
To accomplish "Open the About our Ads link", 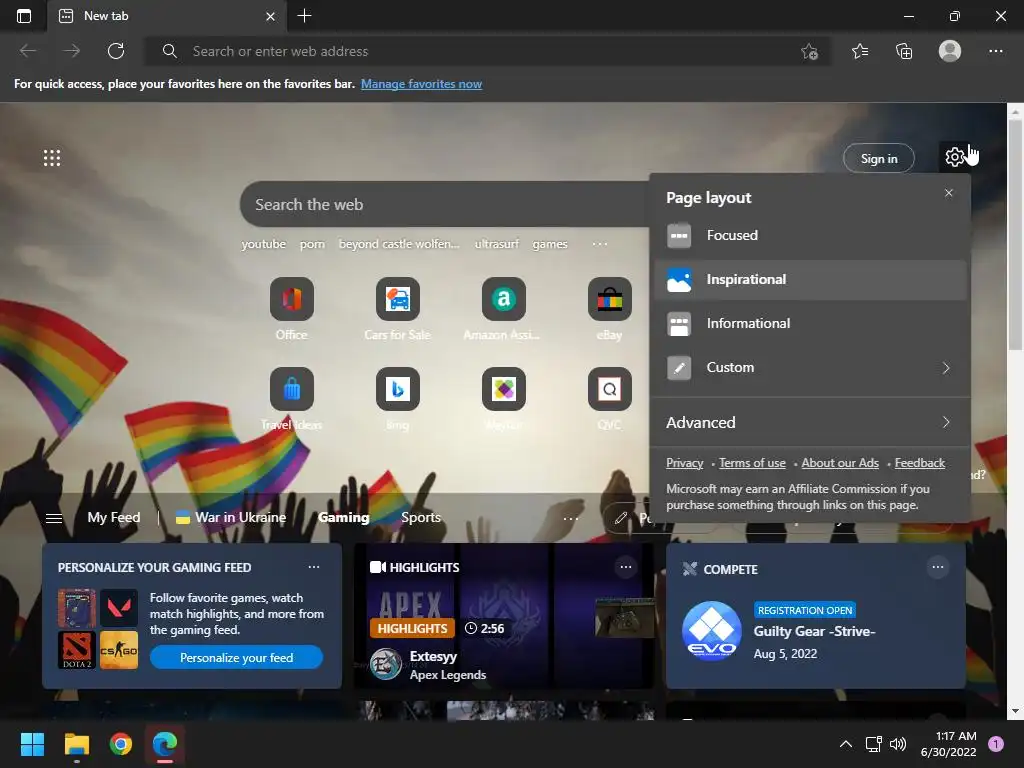I will coord(840,463).
